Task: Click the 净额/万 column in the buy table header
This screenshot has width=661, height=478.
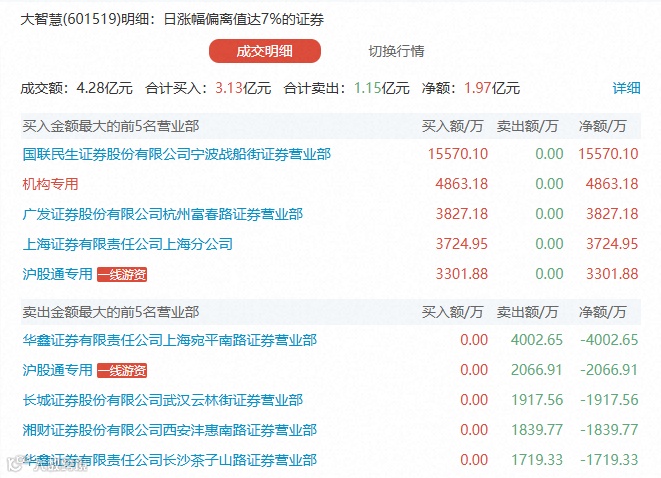Action: [602, 126]
